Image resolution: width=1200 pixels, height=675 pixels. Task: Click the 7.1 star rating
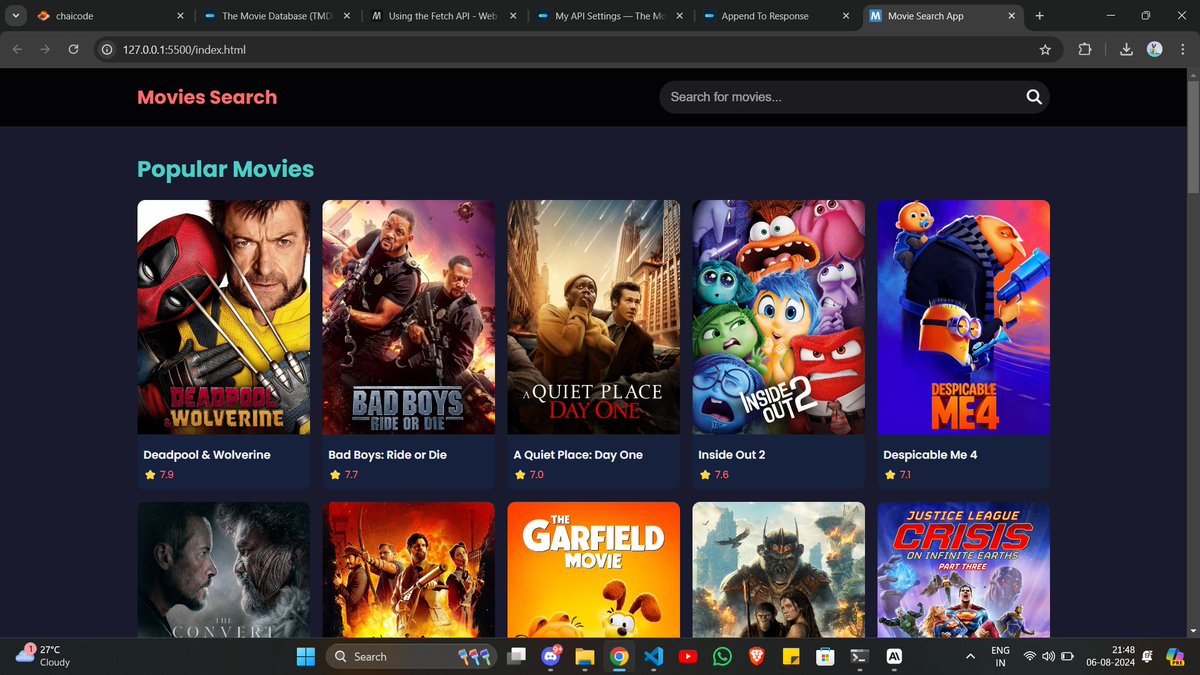click(898, 475)
